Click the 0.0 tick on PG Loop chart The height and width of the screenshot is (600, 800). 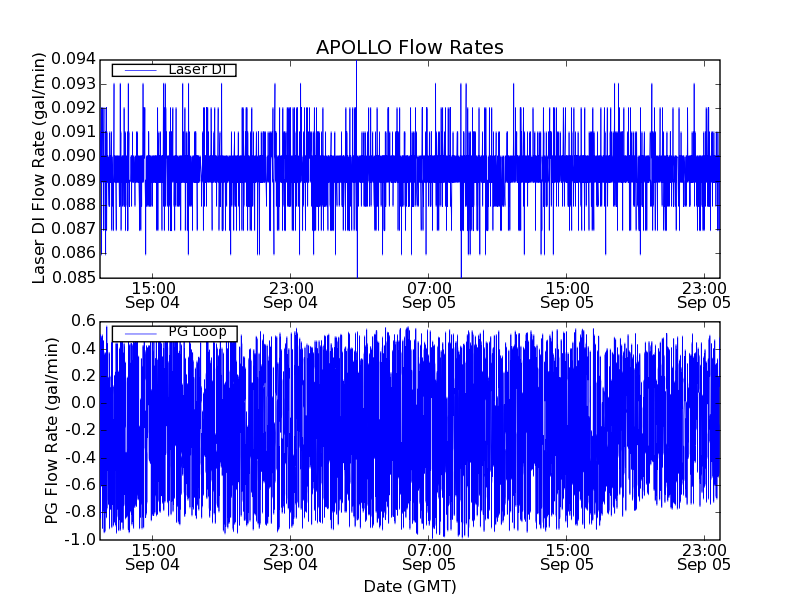coord(84,403)
